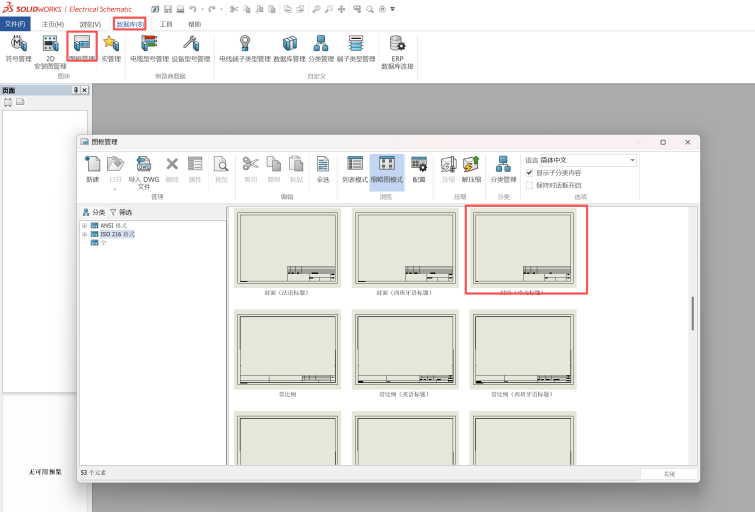Expand the ISO 216 格式 tree node
Viewport: 755px width, 512px height.
click(x=85, y=234)
